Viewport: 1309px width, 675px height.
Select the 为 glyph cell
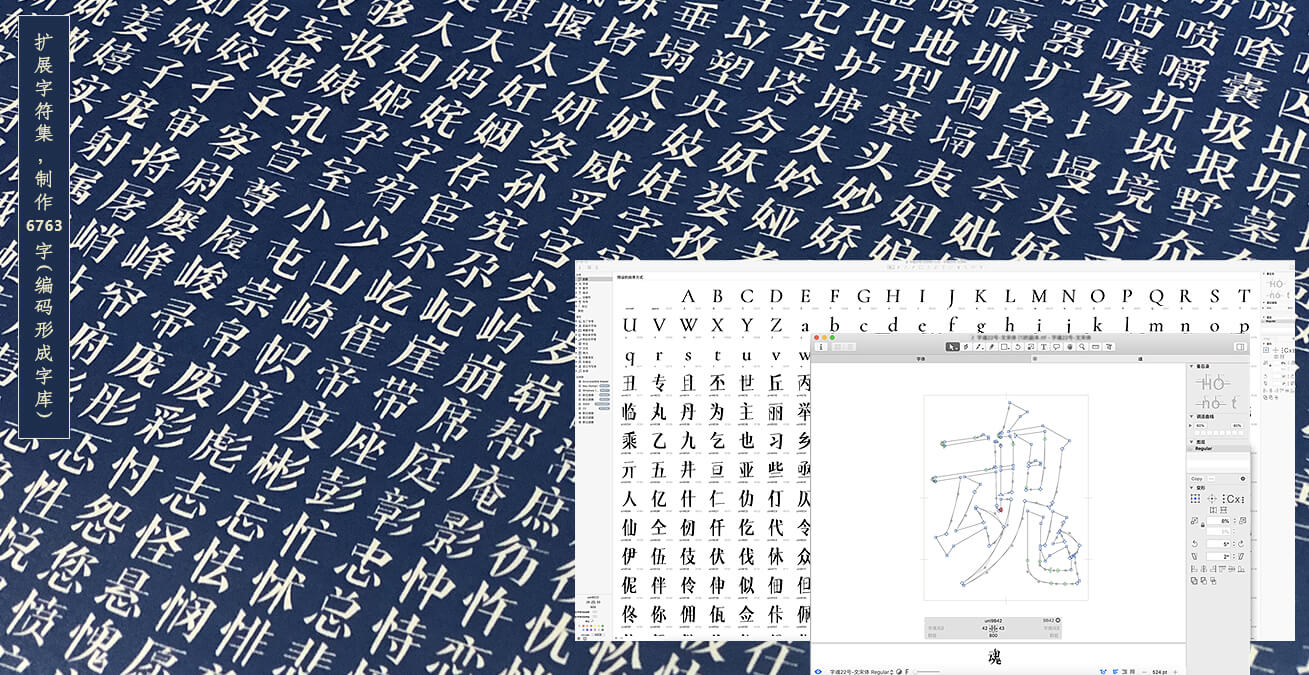click(717, 411)
